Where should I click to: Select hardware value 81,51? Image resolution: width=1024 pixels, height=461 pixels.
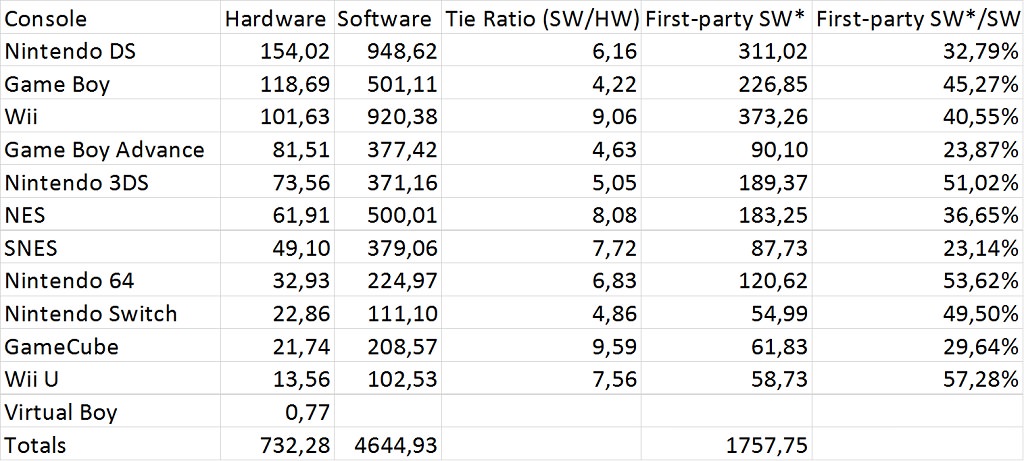[276, 149]
